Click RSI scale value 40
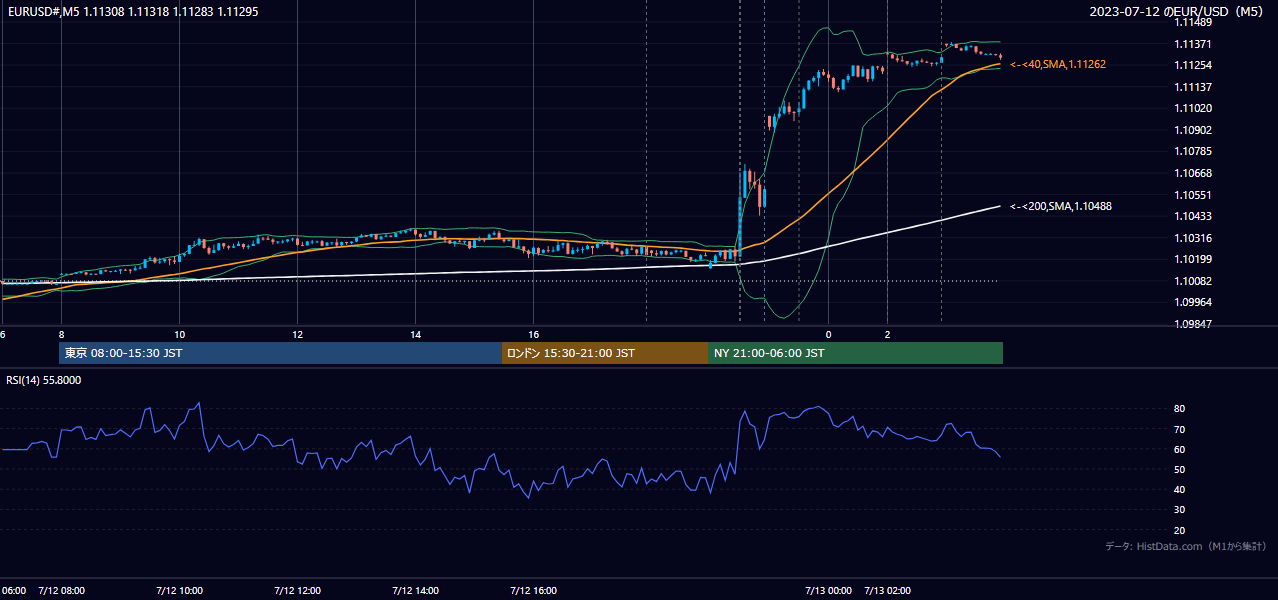Screen dimensions: 1278x600 [1180, 490]
